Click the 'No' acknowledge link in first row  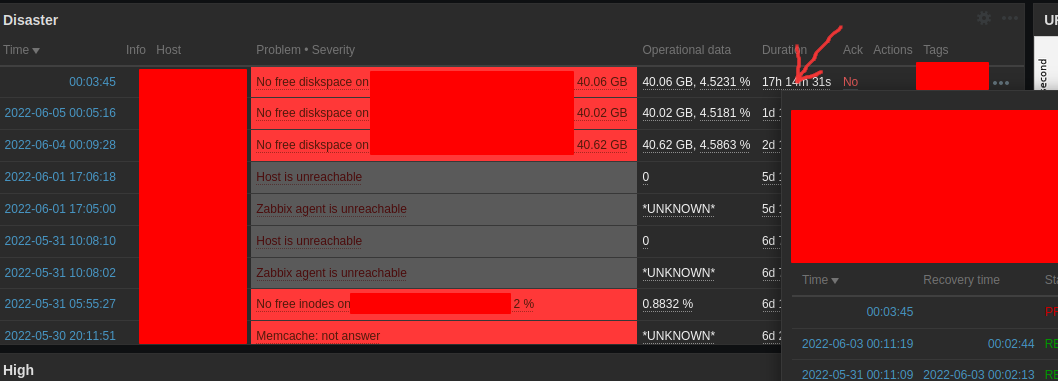click(850, 82)
